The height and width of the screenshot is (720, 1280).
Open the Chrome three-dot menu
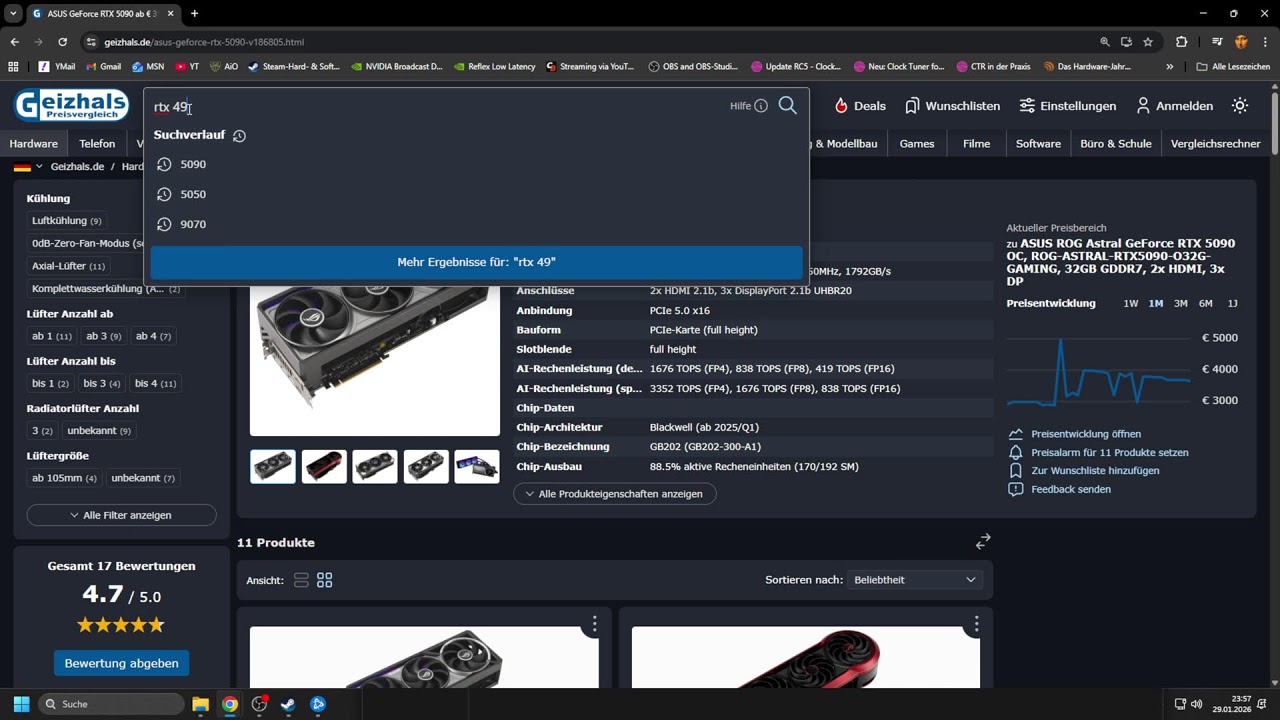coord(1266,42)
